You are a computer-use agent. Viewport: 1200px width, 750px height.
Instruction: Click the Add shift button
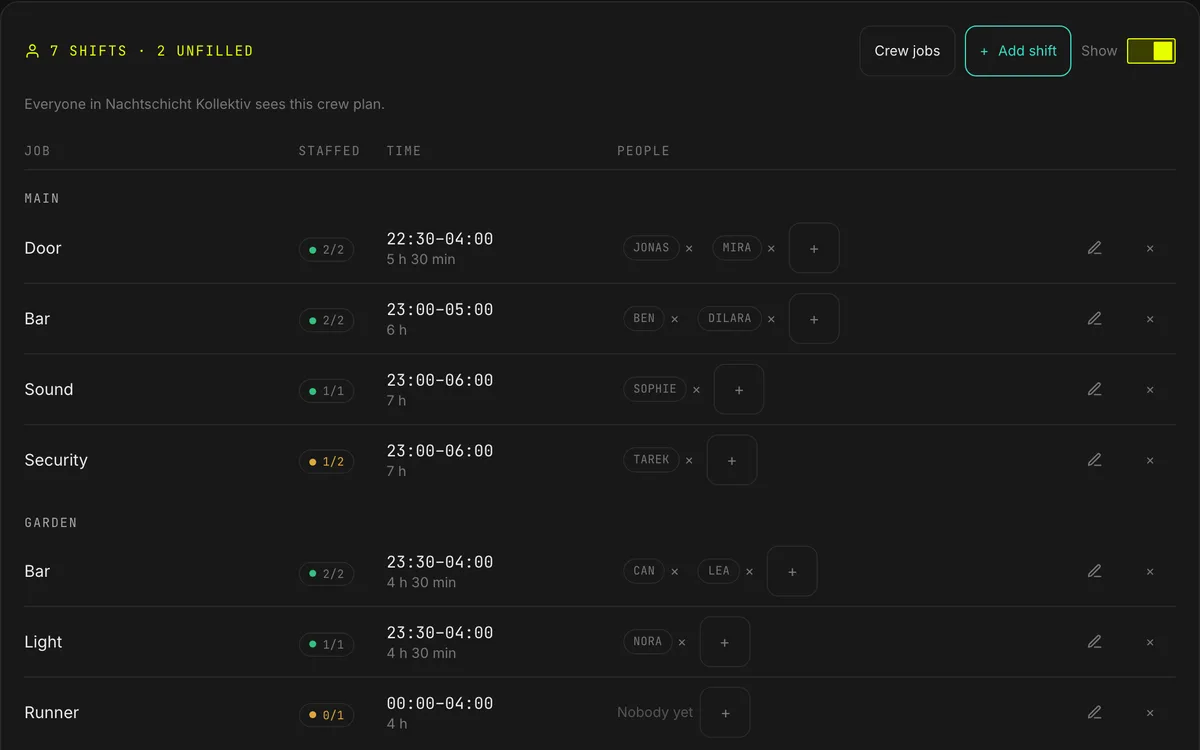[1018, 51]
